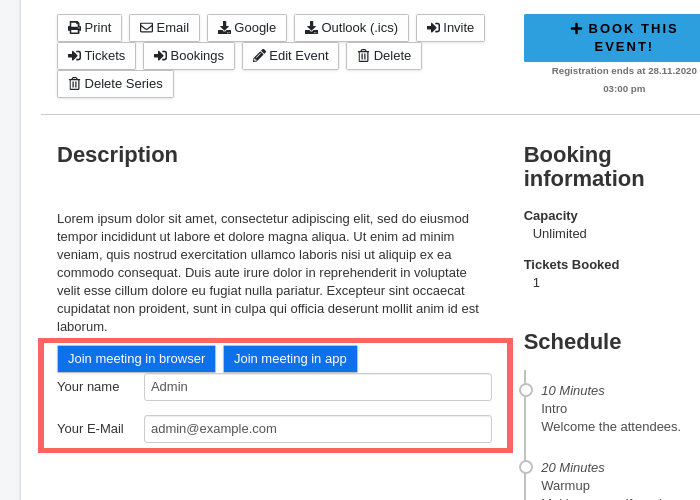Launch Join meeting in app
The image size is (700, 500).
coord(290,359)
